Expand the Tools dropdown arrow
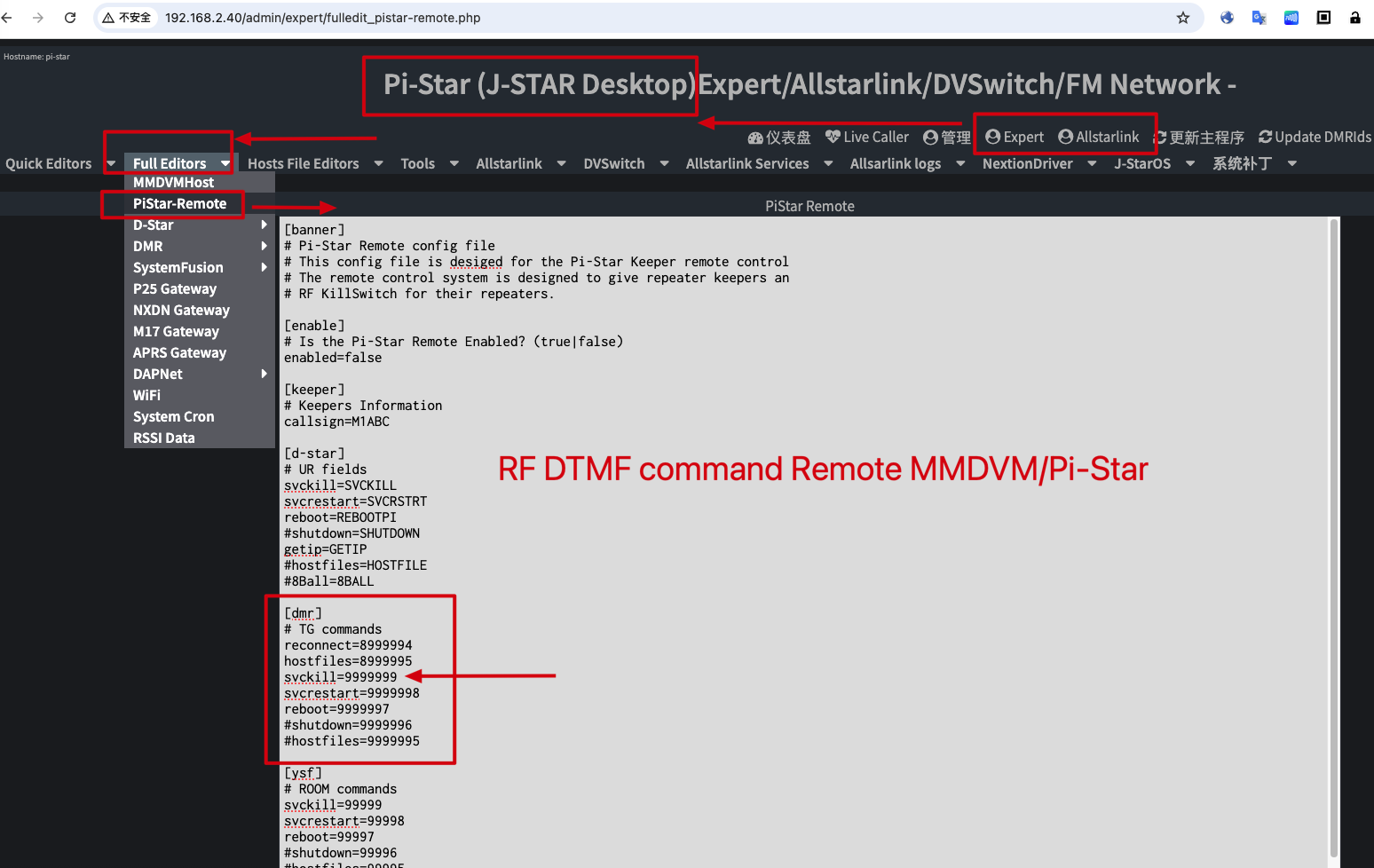1374x868 pixels. click(454, 163)
